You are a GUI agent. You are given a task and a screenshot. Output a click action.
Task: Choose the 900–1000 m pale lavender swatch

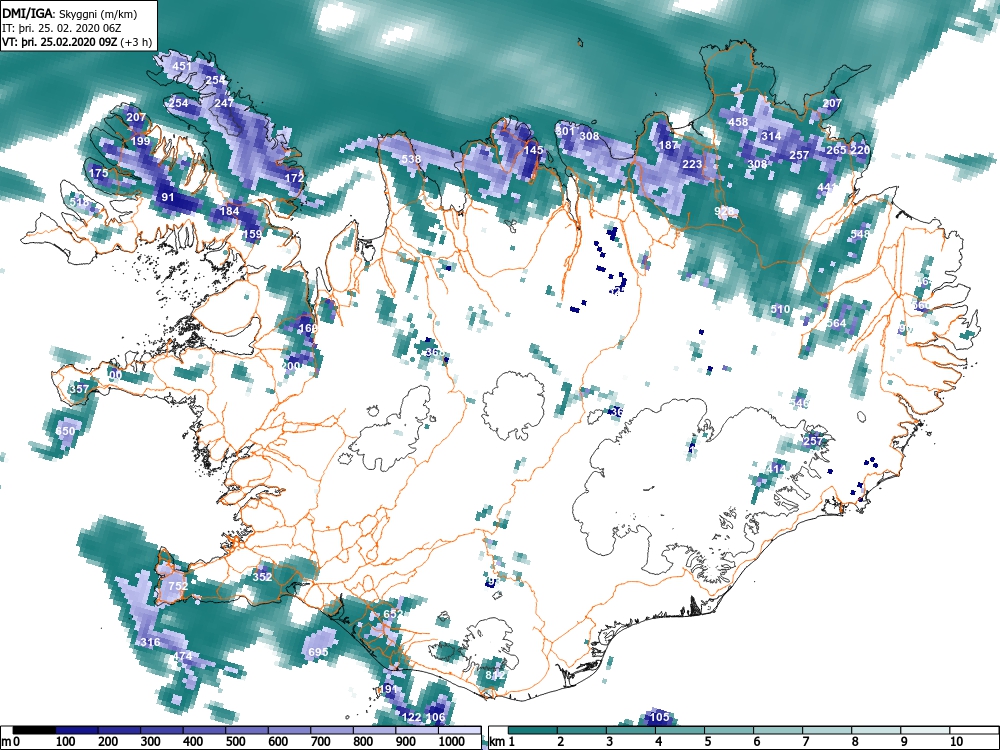pyautogui.click(x=417, y=730)
